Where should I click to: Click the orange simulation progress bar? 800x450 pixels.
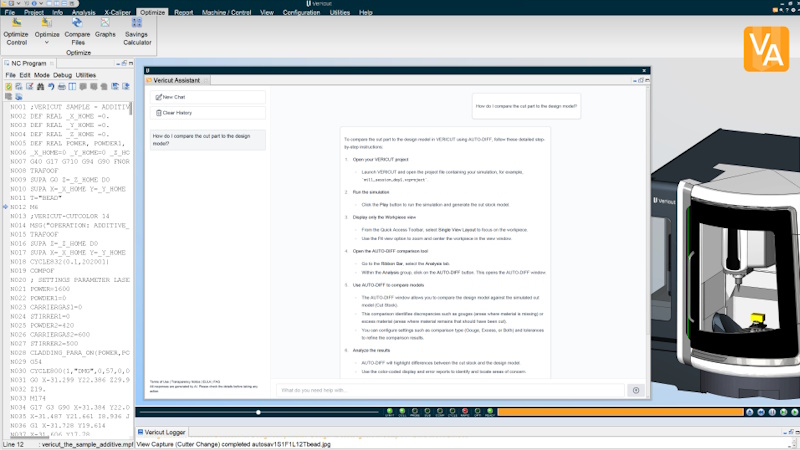pyautogui.click(x=620, y=412)
